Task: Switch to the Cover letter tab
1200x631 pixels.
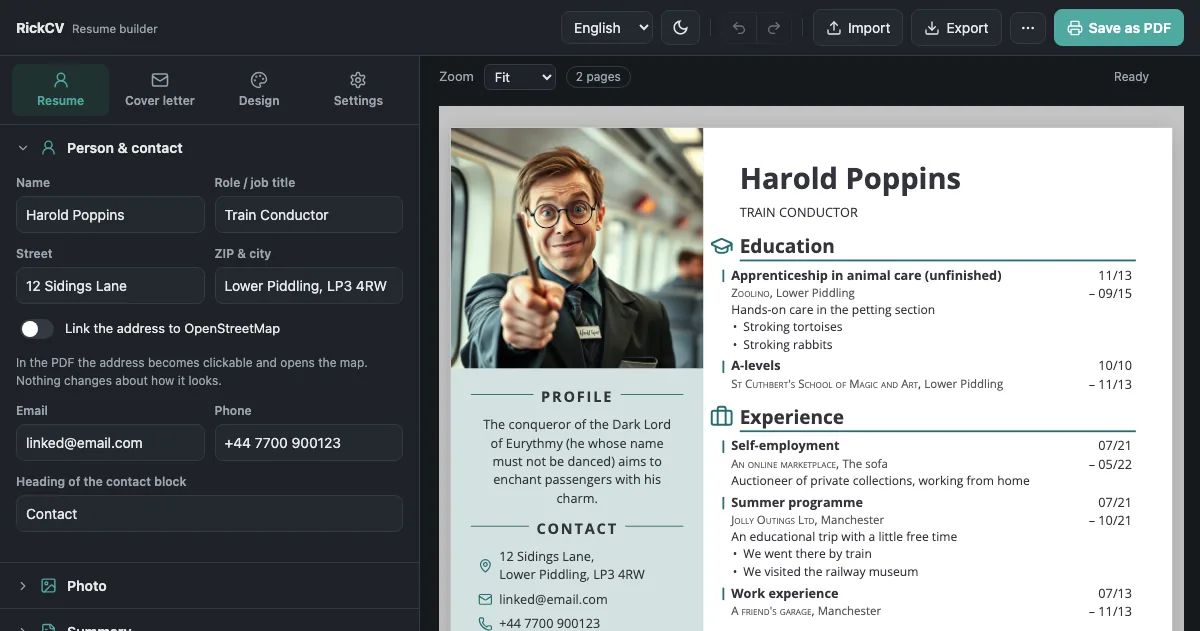Action: point(160,90)
